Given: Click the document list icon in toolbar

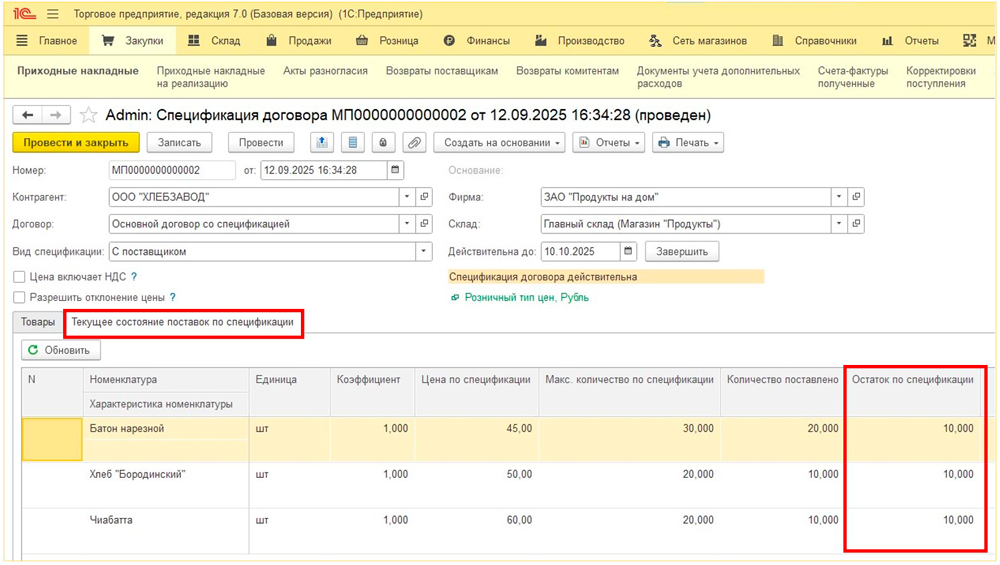Looking at the screenshot, I should pos(352,143).
